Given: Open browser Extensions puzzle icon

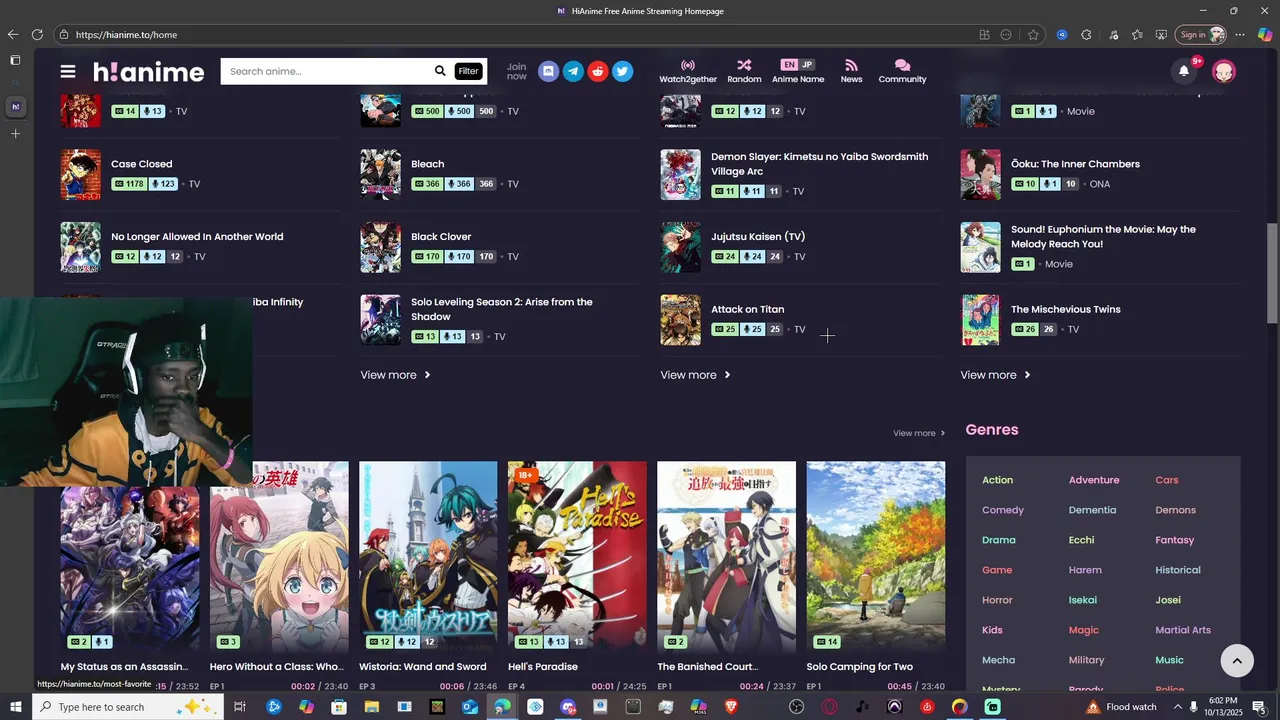Looking at the screenshot, I should pyautogui.click(x=1086, y=34).
